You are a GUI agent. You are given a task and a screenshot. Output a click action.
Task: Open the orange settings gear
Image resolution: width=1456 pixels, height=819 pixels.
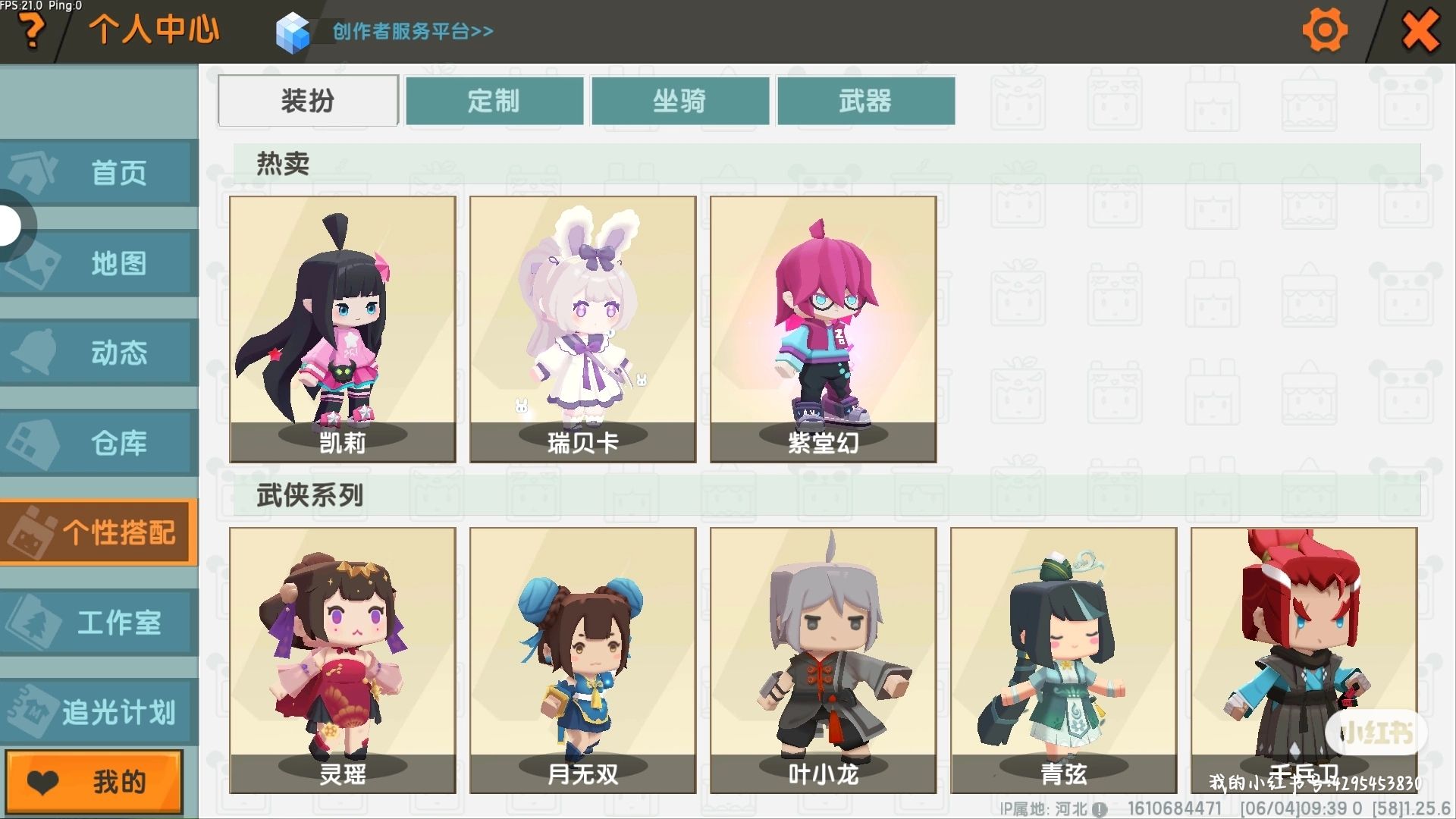coord(1324,31)
